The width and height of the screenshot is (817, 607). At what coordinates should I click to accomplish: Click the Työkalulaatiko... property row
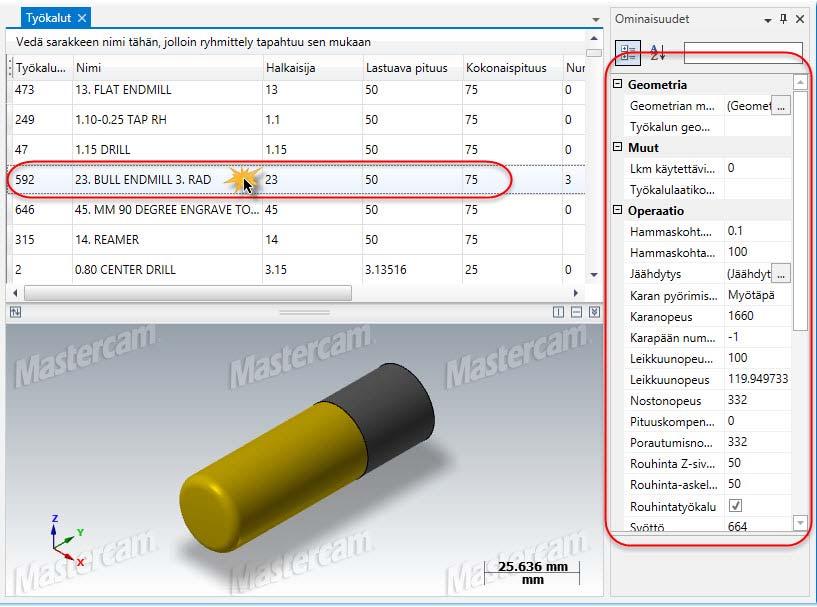[708, 189]
